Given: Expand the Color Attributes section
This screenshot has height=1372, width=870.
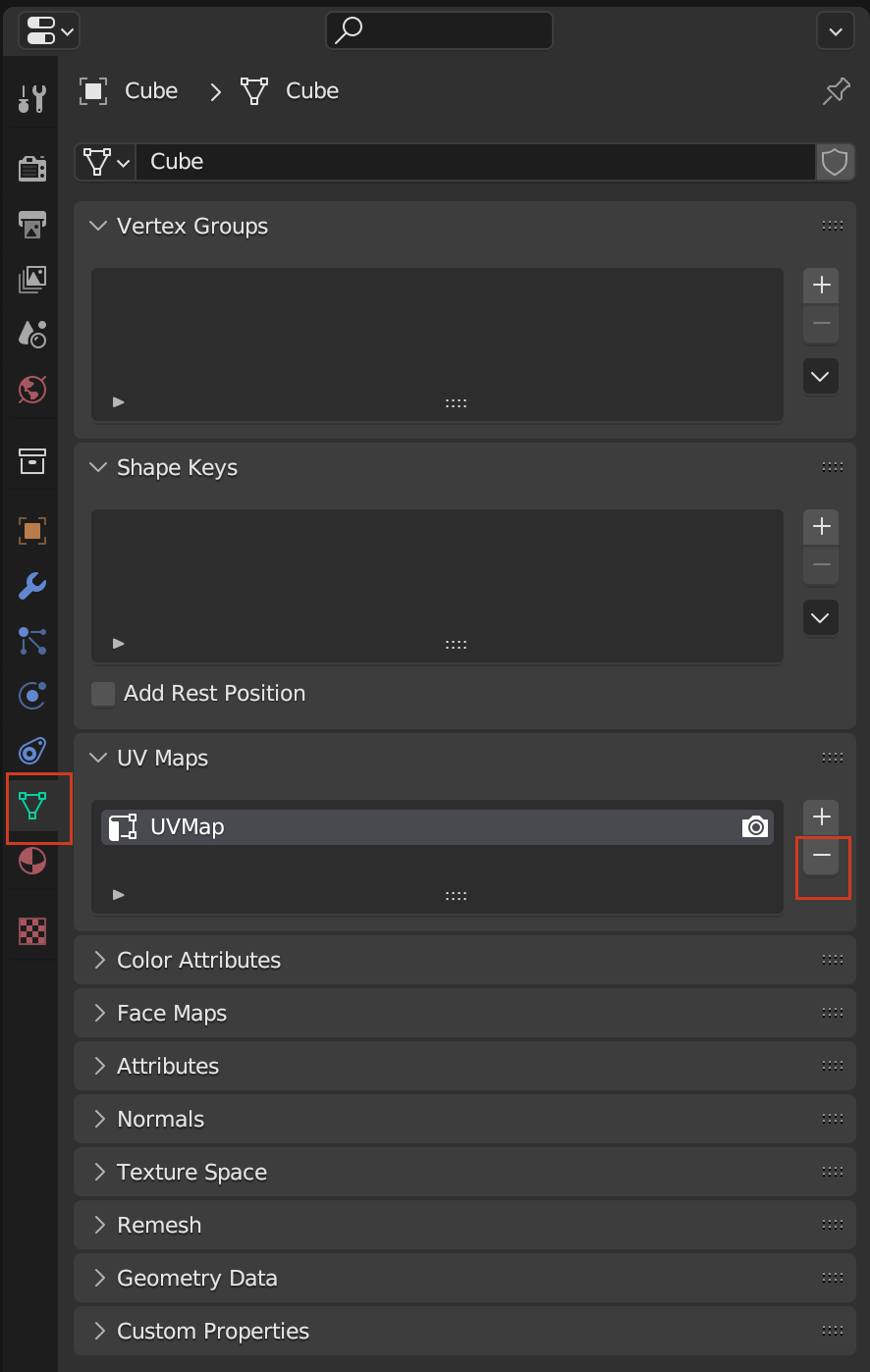Looking at the screenshot, I should click(x=98, y=960).
